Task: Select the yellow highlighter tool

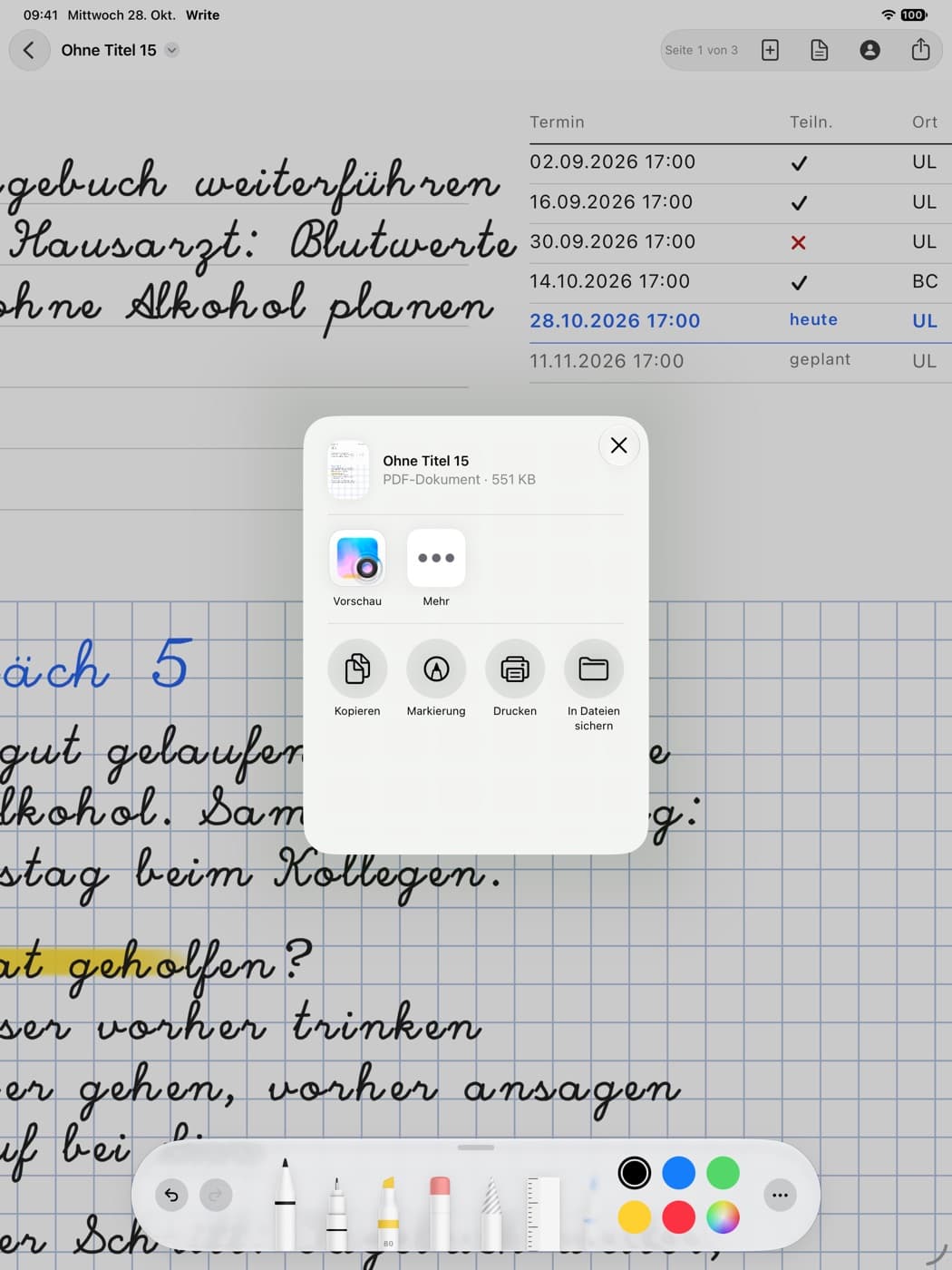Action: (x=388, y=1212)
